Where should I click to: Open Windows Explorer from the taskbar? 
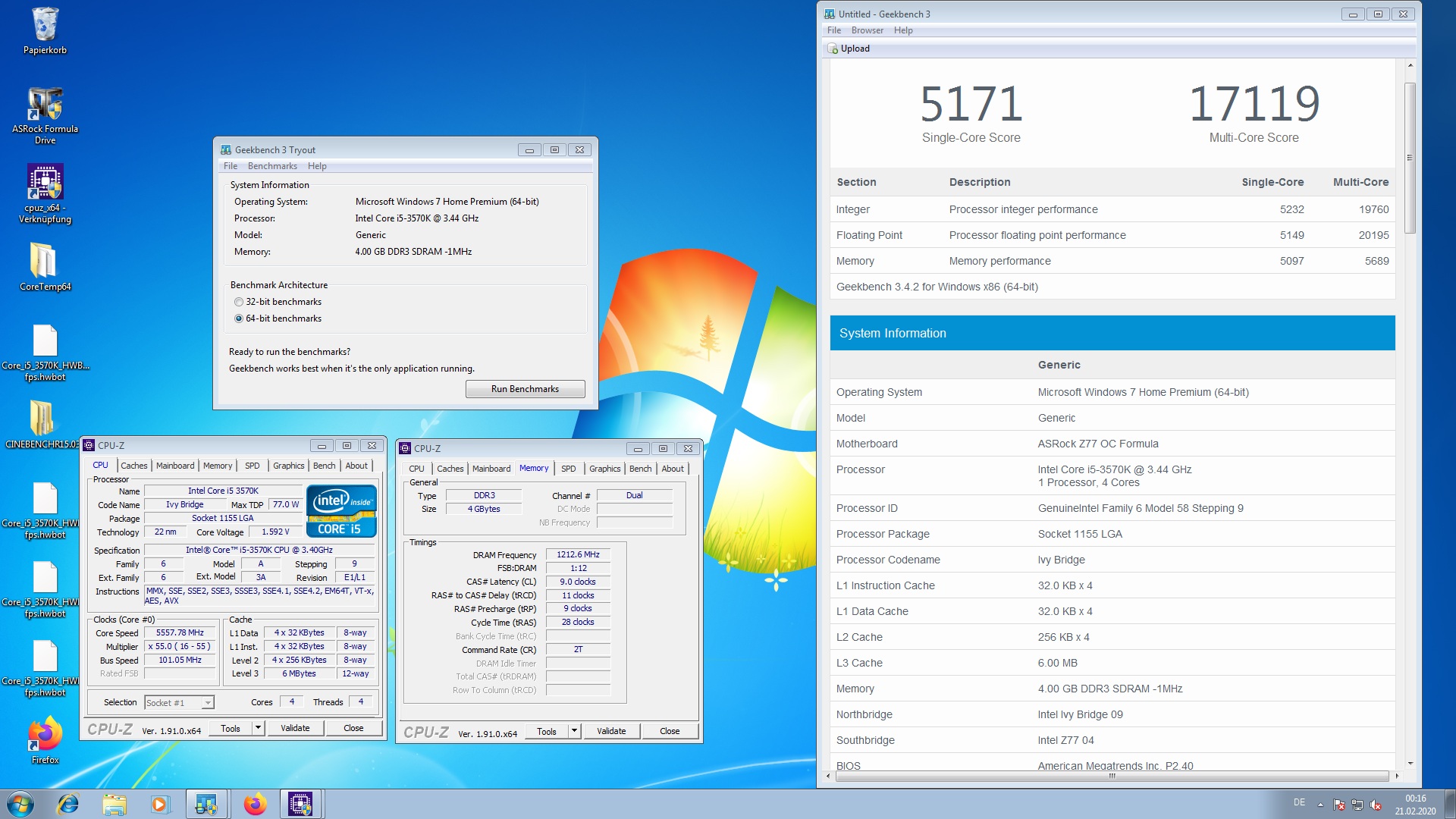pos(114,804)
